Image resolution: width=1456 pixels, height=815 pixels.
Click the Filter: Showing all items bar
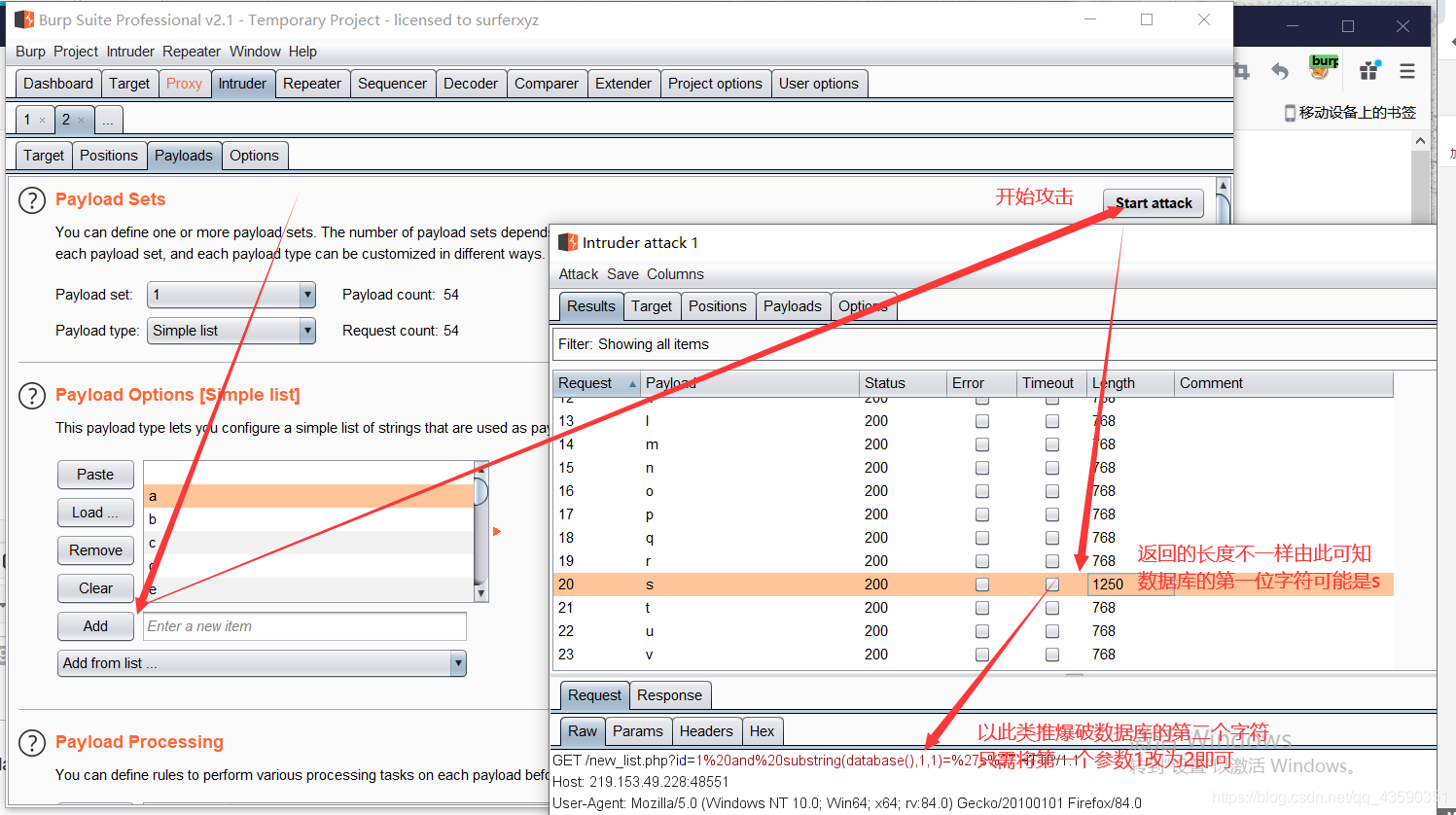994,344
